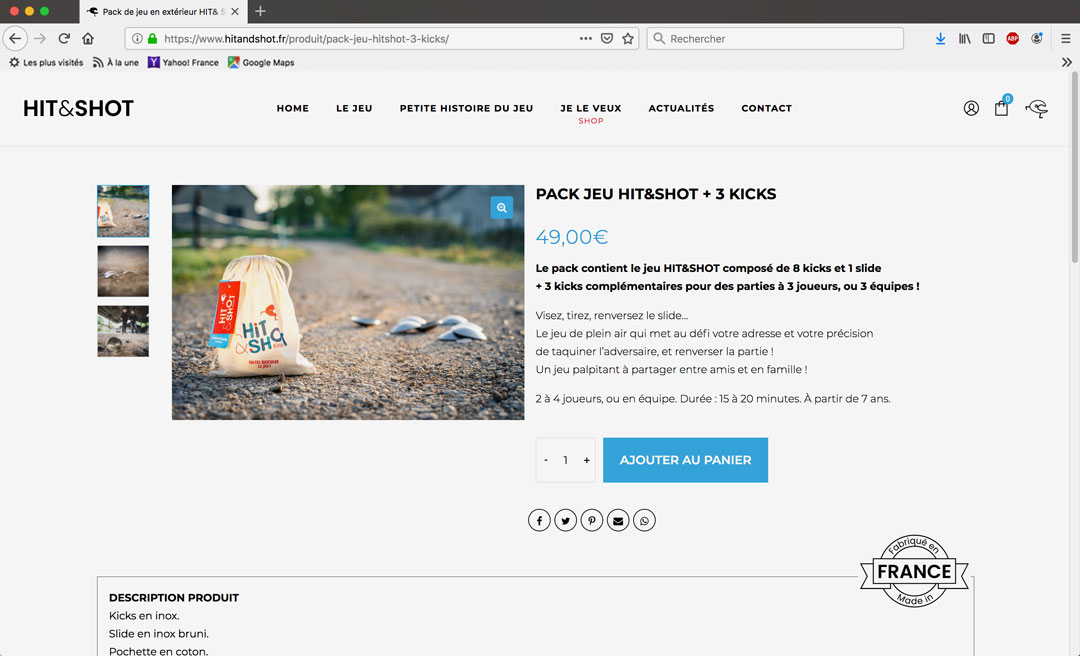
Task: Go back to the previous page
Action: [x=15, y=39]
